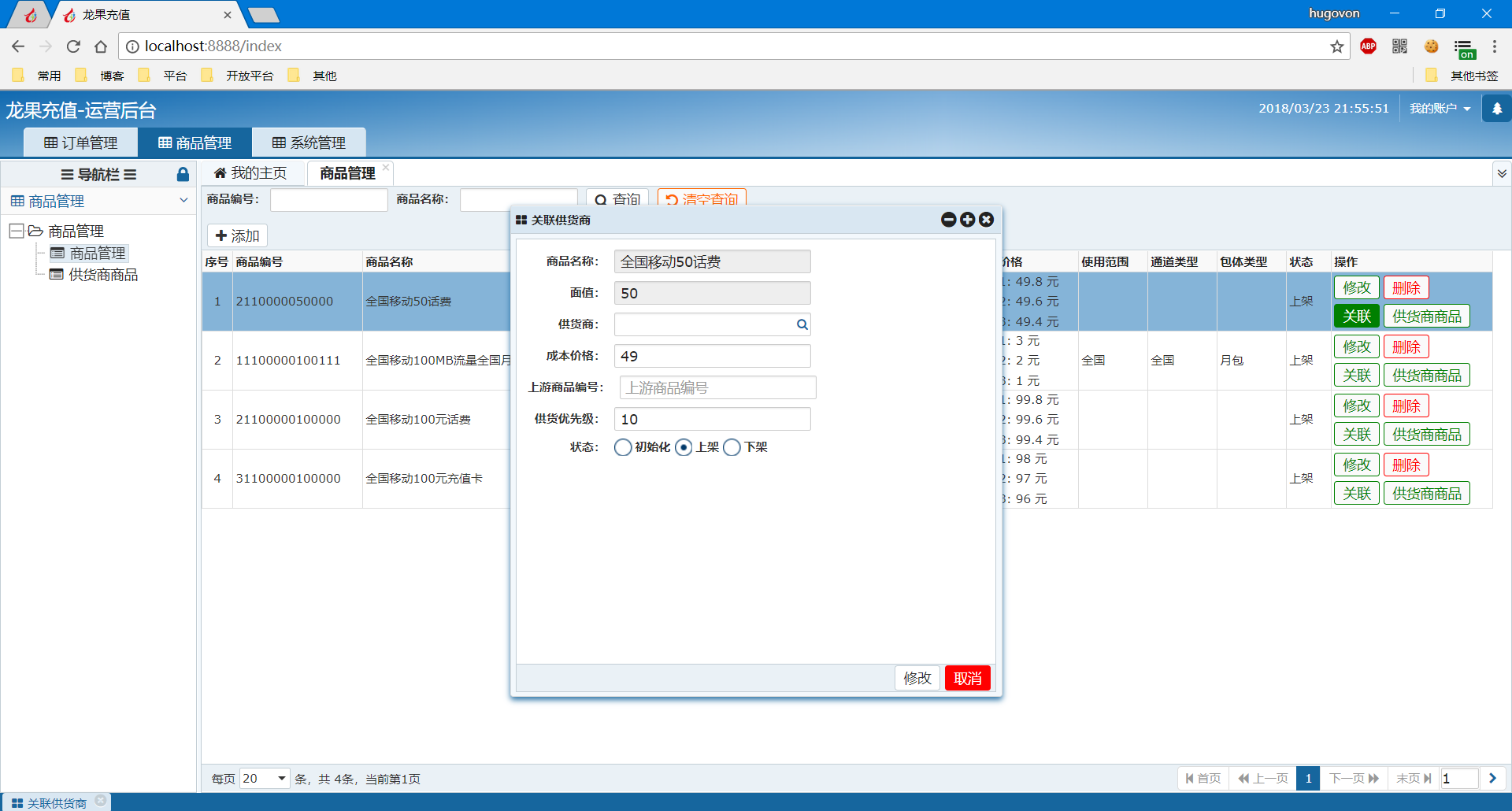Click the 添加 button

click(238, 235)
